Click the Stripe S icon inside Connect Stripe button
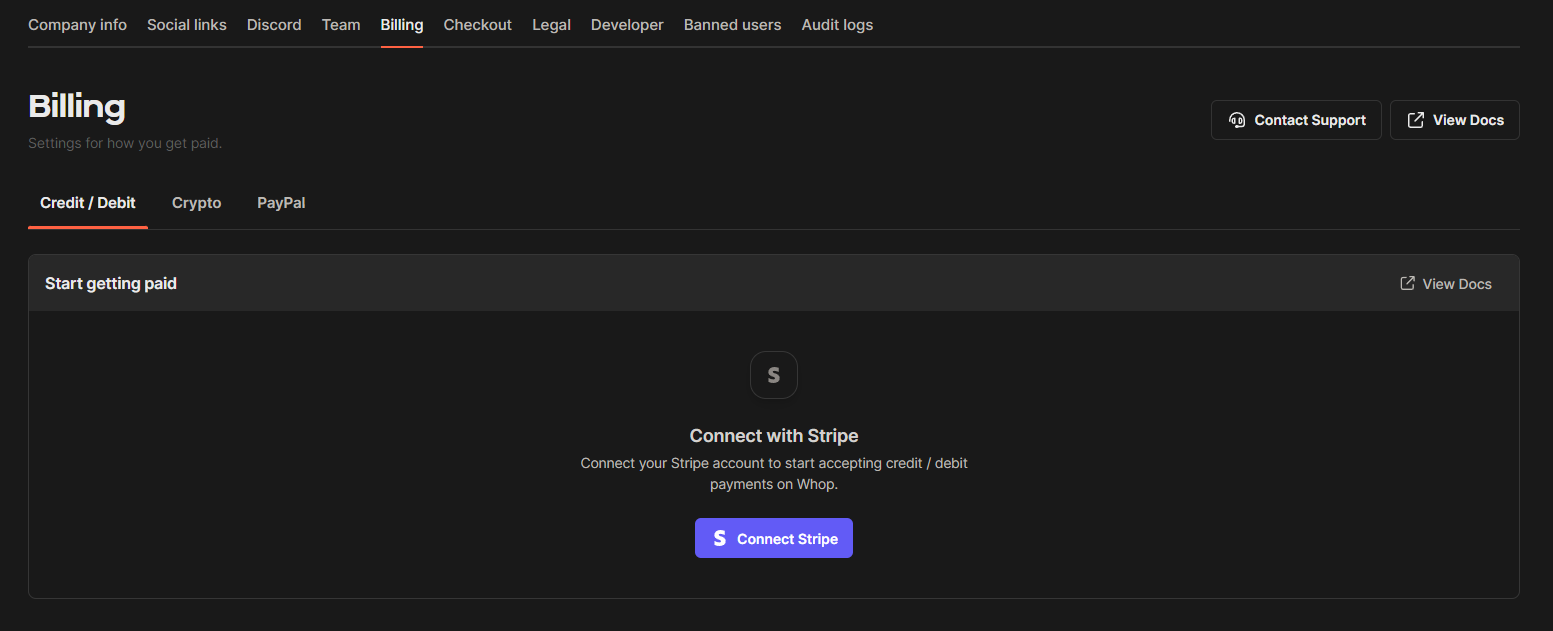Viewport: 1553px width, 631px height. pos(719,538)
